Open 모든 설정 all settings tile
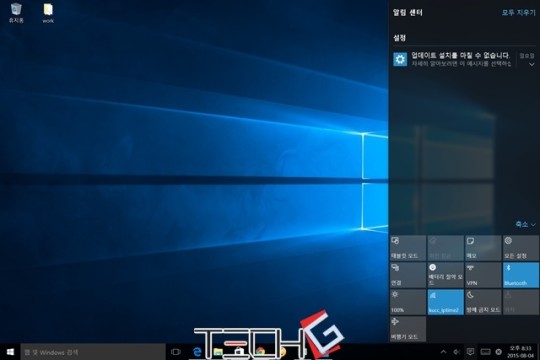The height and width of the screenshot is (360, 540). click(x=521, y=248)
